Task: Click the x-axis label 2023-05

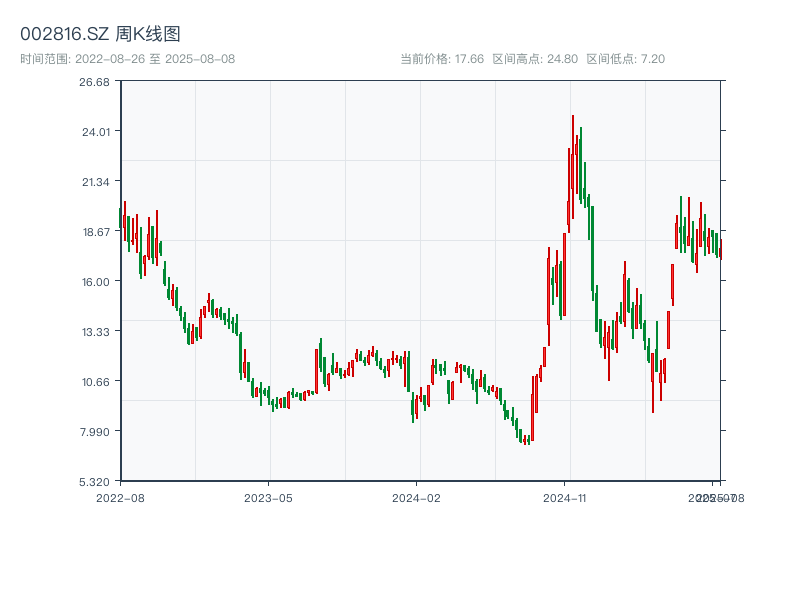Action: [268, 498]
